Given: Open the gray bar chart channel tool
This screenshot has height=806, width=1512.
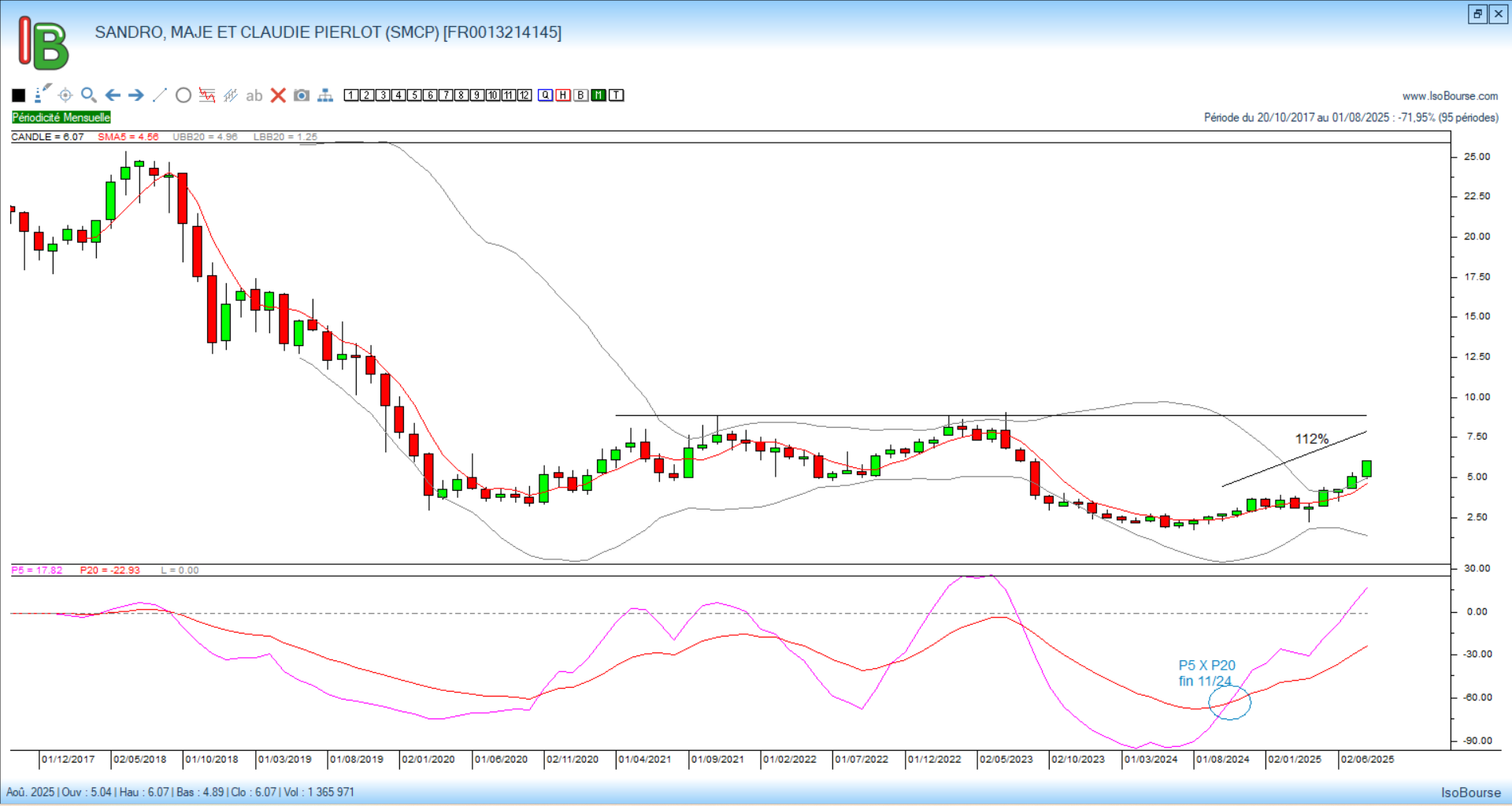Looking at the screenshot, I should (x=231, y=95).
